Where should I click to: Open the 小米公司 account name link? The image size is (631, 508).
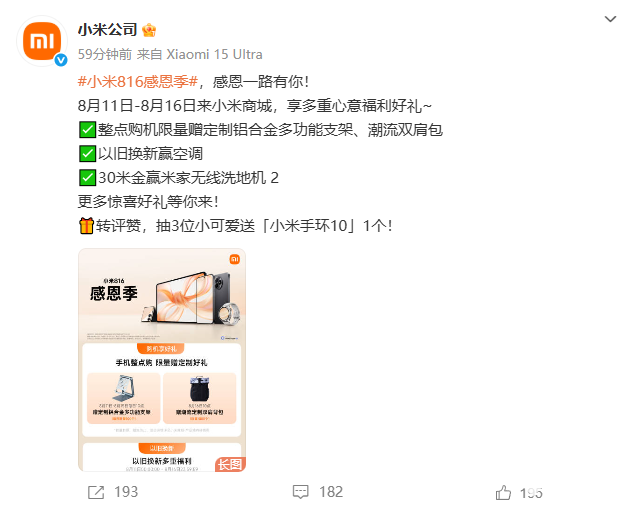coord(107,30)
